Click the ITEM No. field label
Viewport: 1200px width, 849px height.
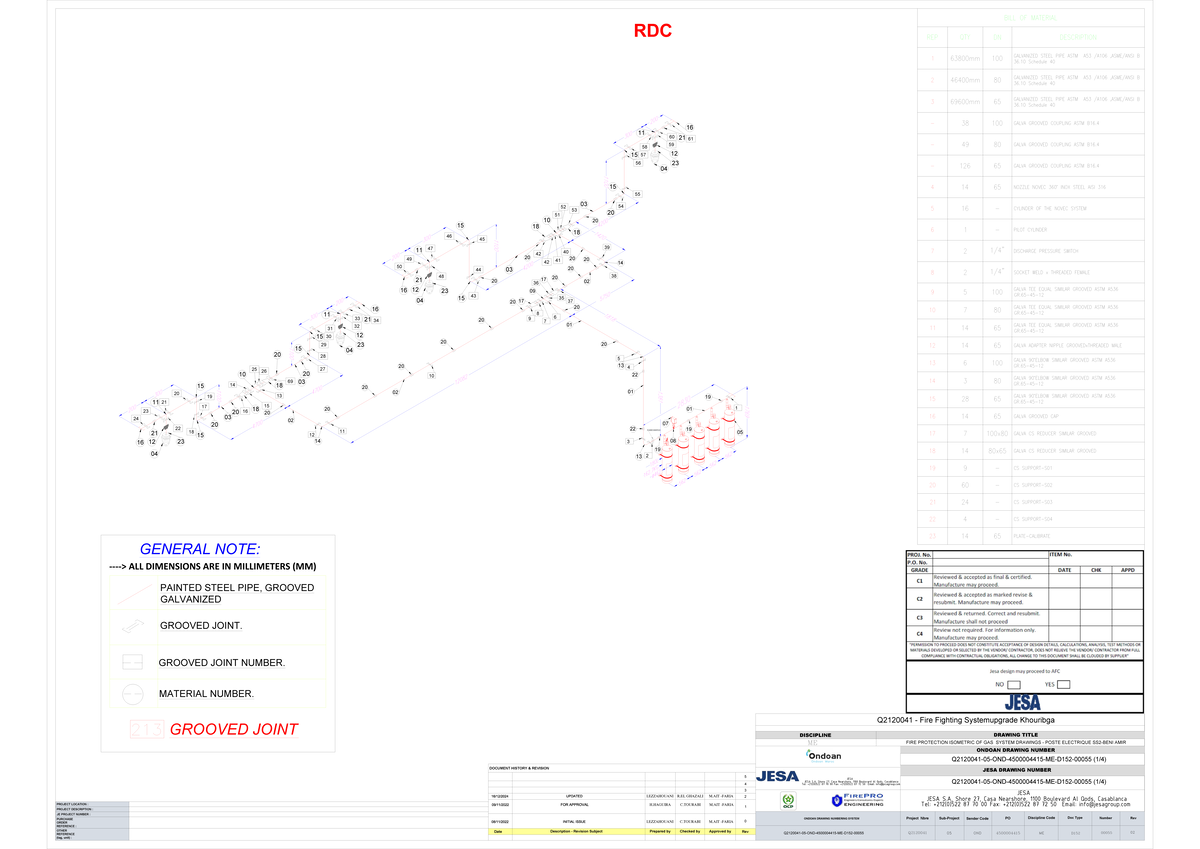click(1060, 554)
